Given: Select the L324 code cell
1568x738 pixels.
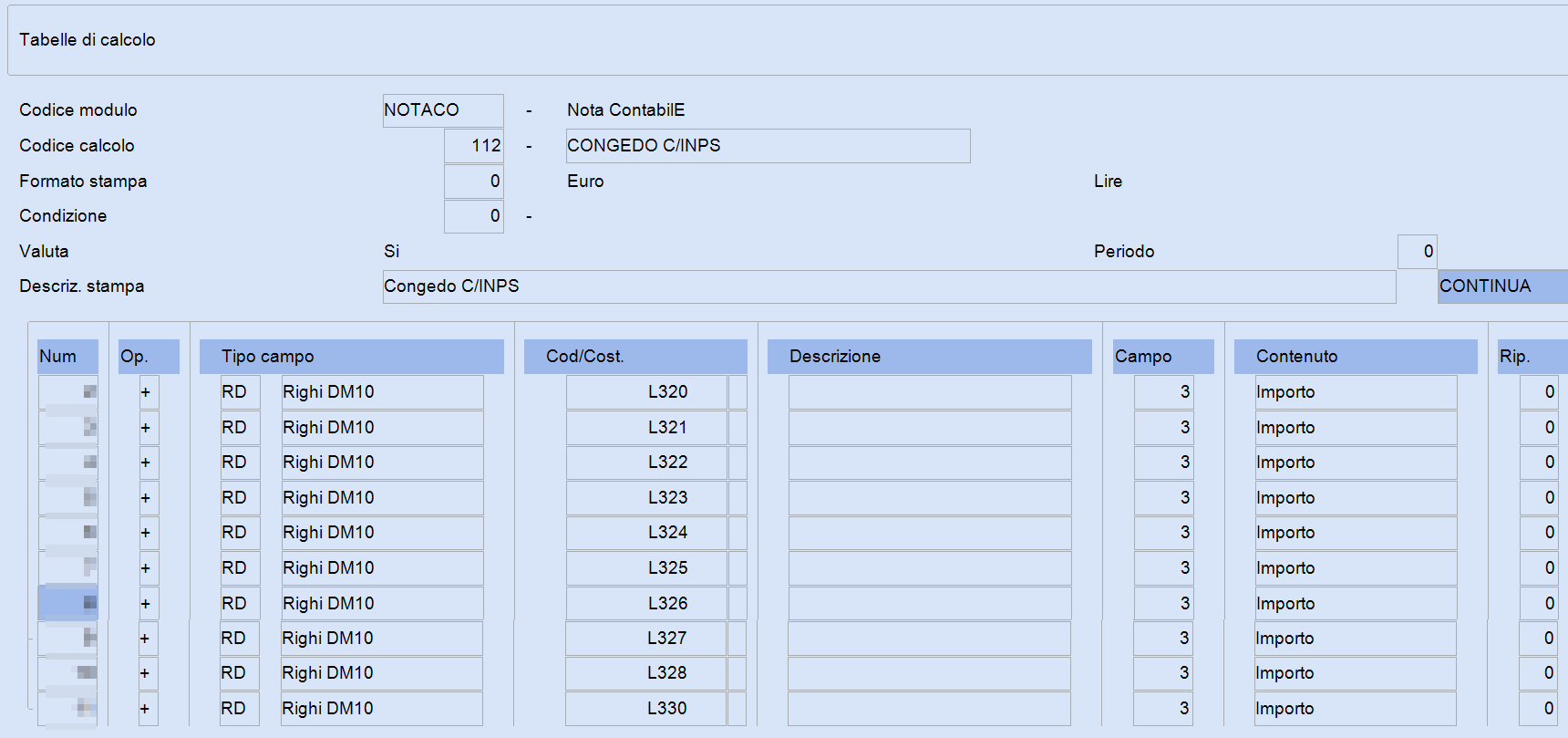Looking at the screenshot, I should pyautogui.click(x=646, y=533).
